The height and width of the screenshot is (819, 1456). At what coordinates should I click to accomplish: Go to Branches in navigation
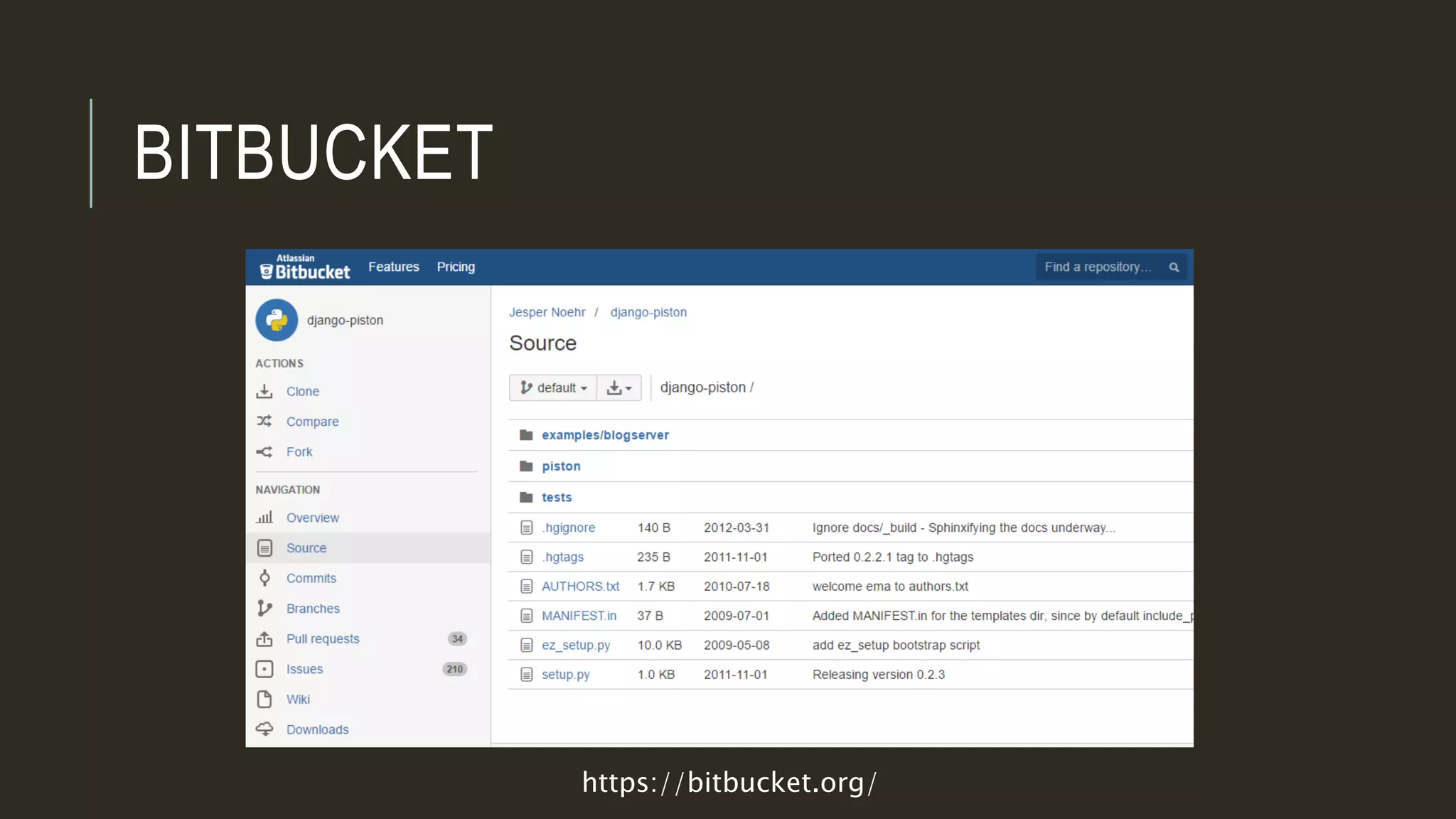tap(313, 609)
